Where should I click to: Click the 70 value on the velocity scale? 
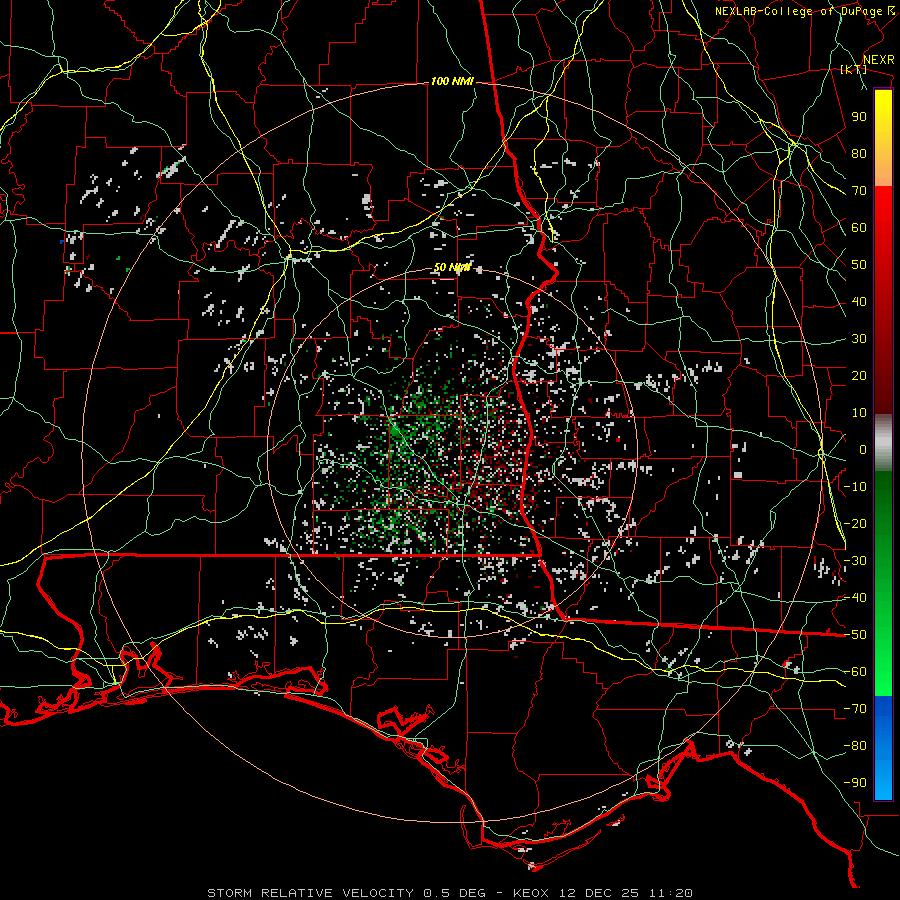[x=859, y=191]
